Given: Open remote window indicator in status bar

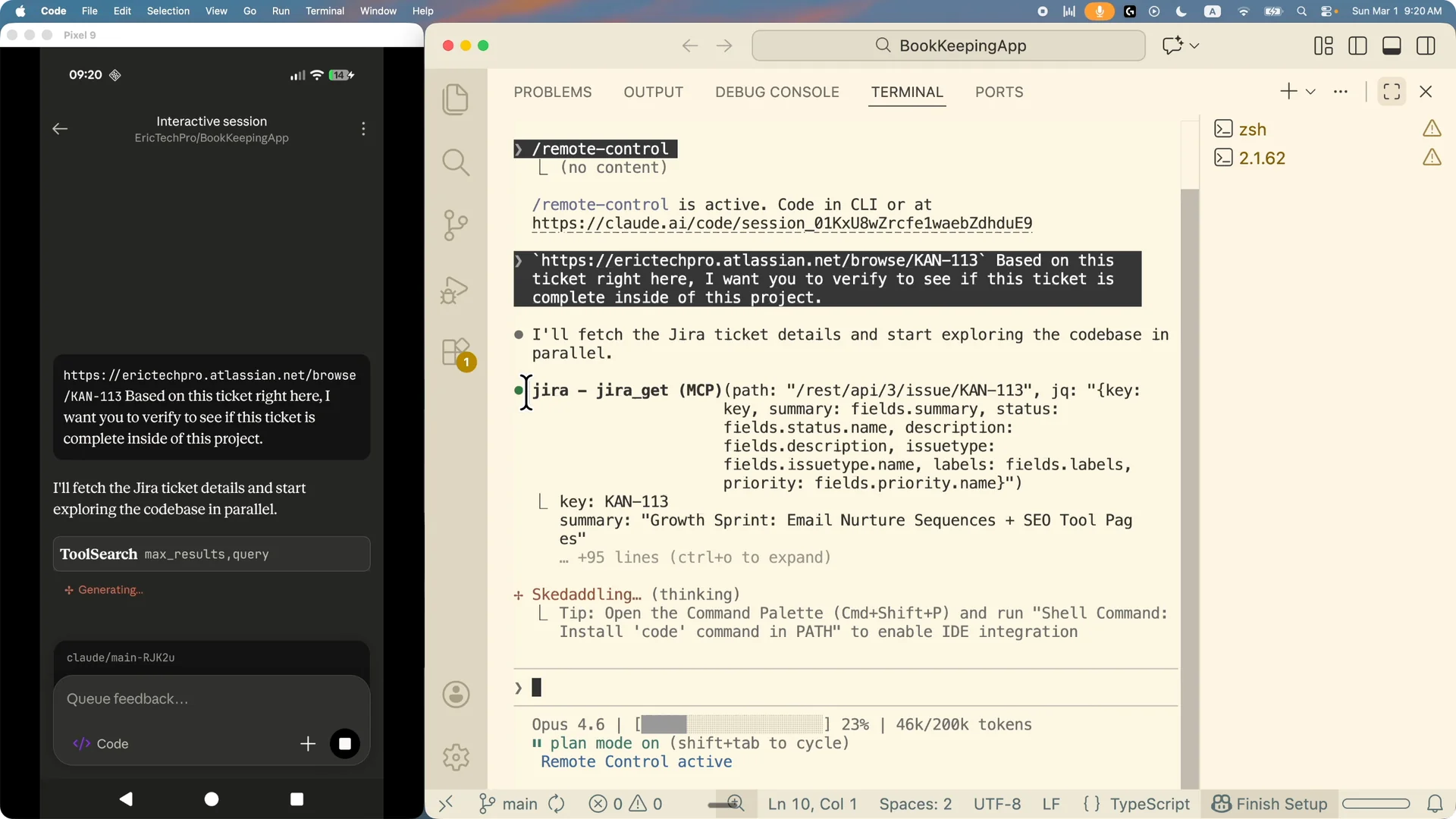Looking at the screenshot, I should tap(446, 803).
